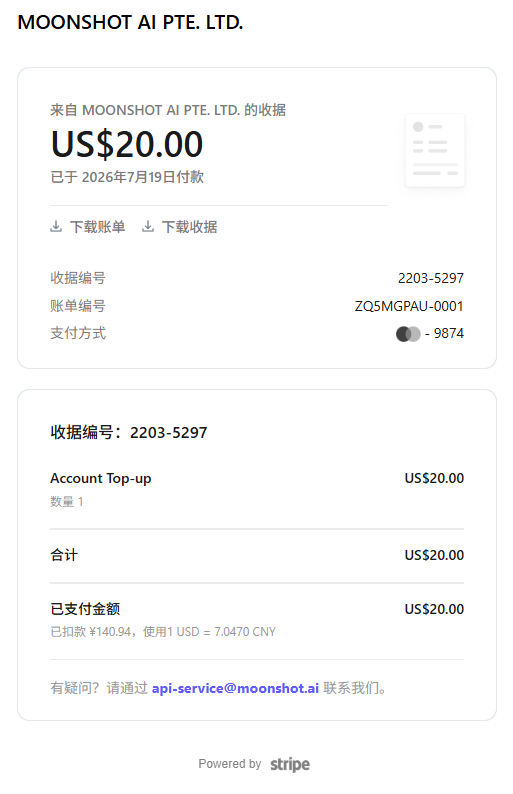Image resolution: width=513 pixels, height=794 pixels.
Task: Click the 合计 total row amount
Action: pos(434,555)
